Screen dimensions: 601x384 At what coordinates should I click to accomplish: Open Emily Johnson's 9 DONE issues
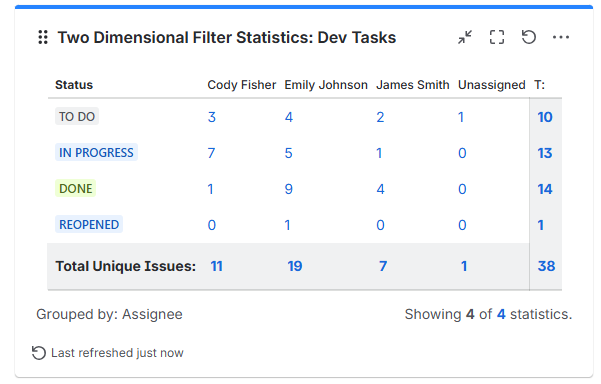(289, 189)
